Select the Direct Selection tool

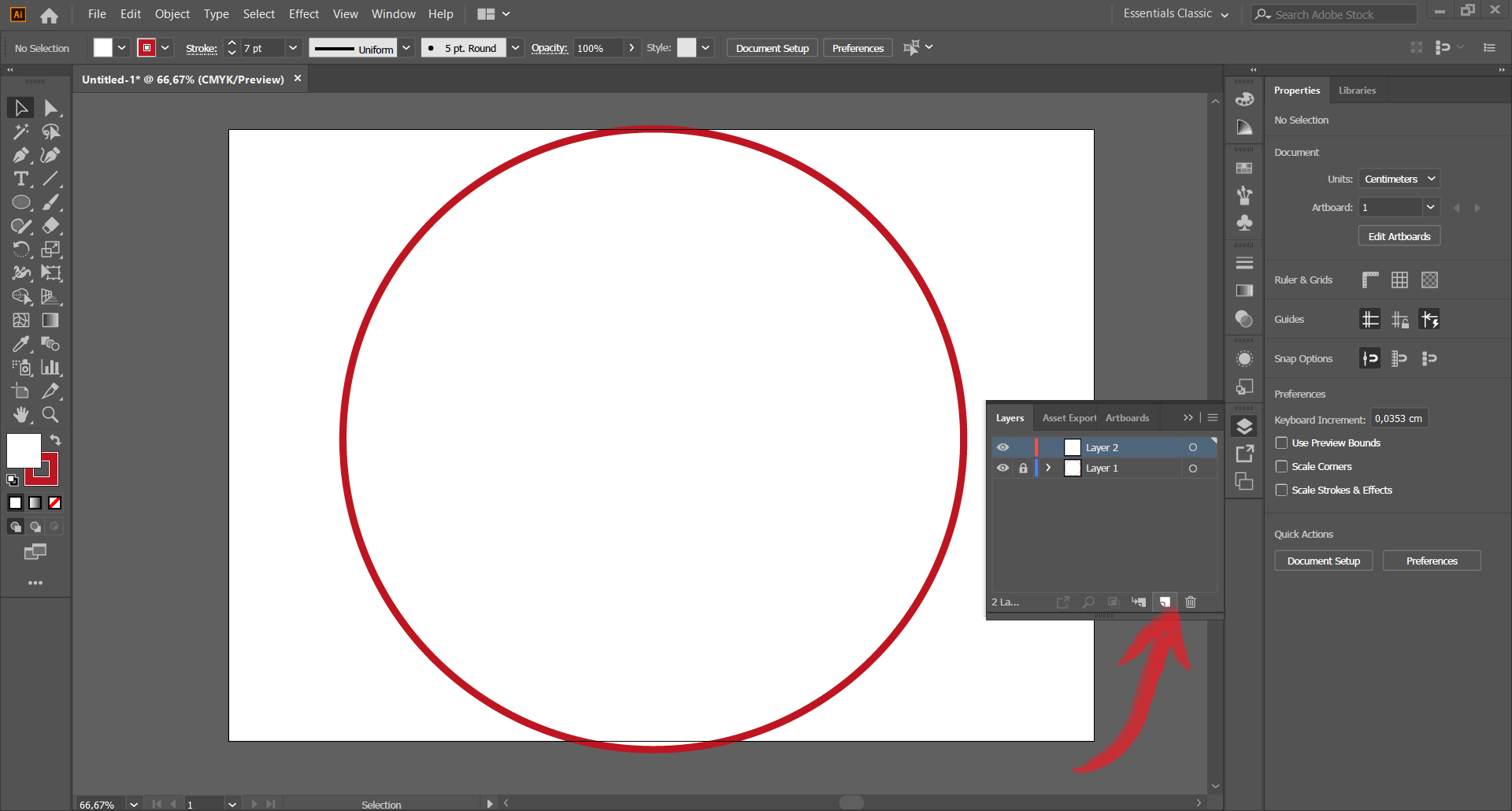(51, 108)
